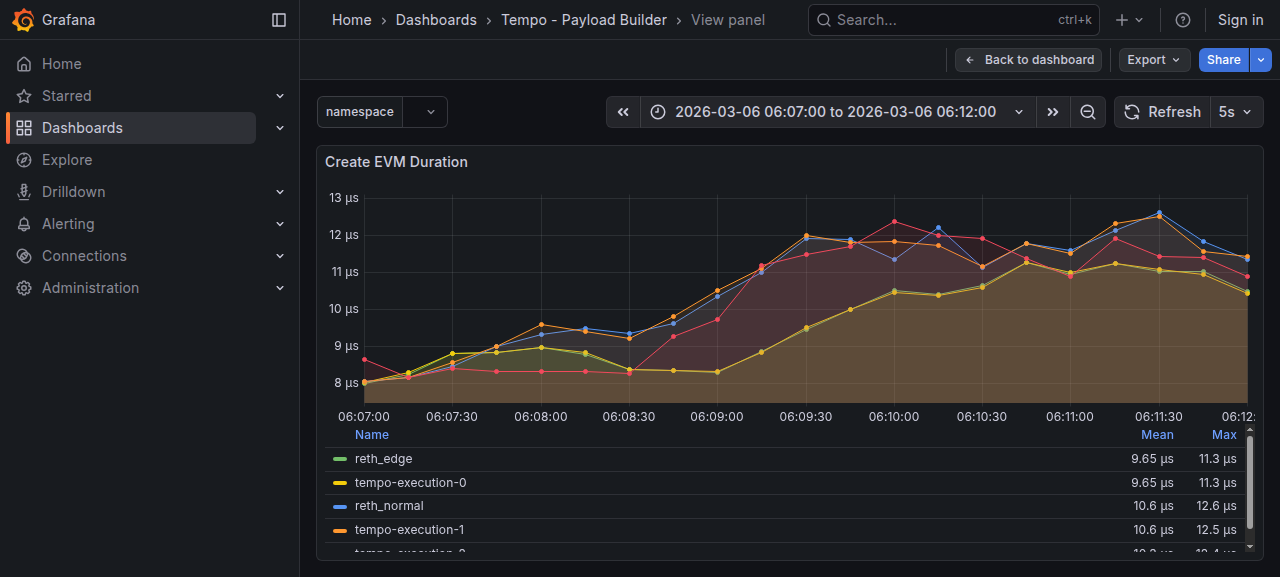This screenshot has height=577, width=1280.
Task: Click the clock icon in time picker
Action: click(658, 112)
